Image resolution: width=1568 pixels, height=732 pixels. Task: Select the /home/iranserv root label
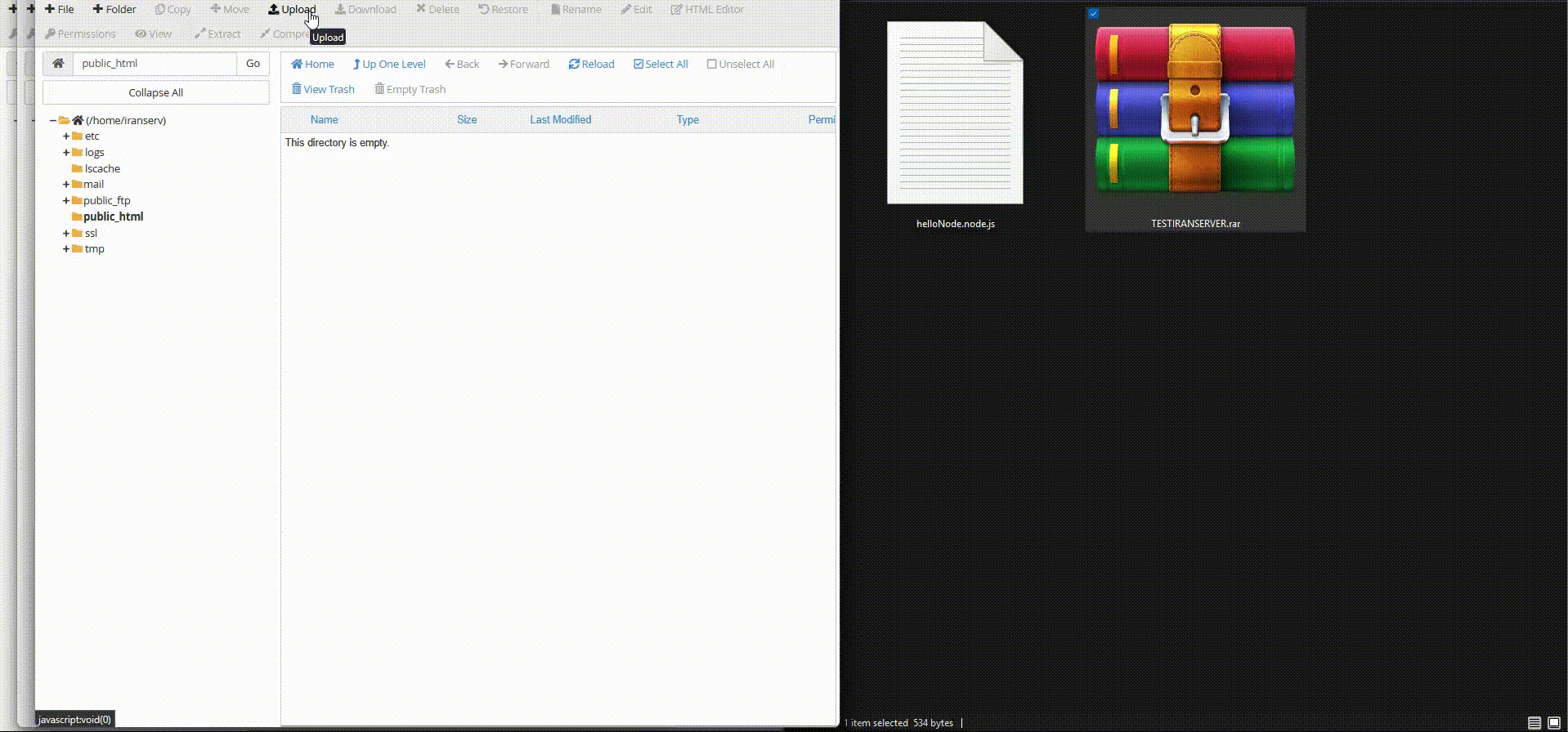[x=126, y=120]
